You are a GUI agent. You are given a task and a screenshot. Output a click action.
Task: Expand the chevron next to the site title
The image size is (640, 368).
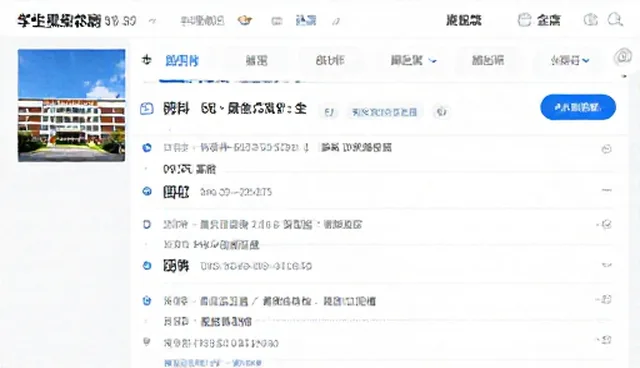[x=152, y=20]
